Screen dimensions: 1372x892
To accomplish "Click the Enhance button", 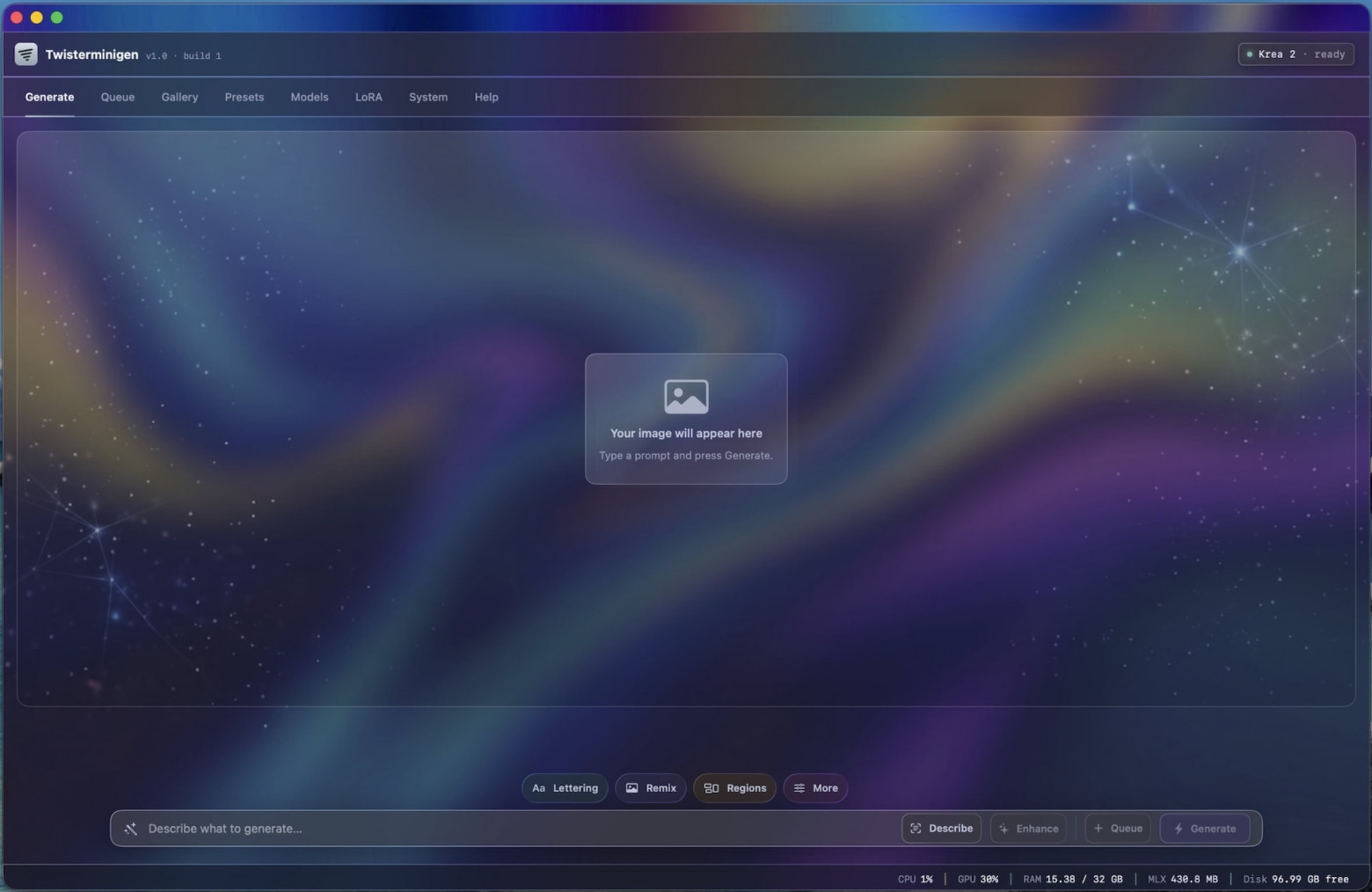I will click(x=1028, y=829).
